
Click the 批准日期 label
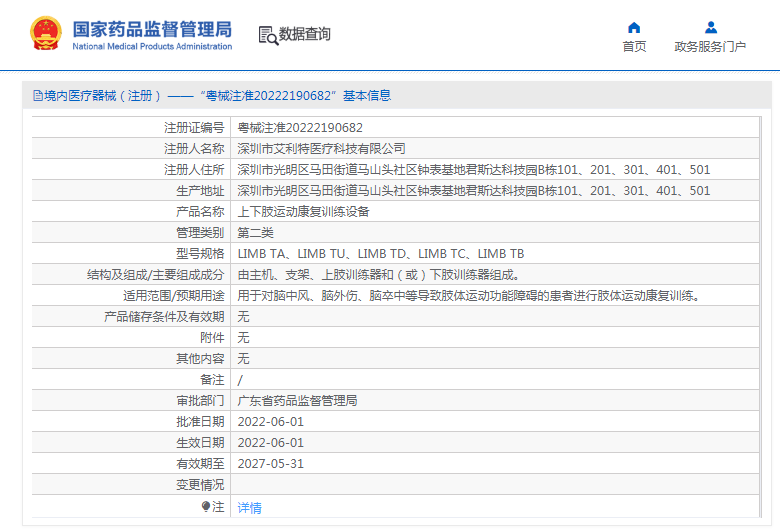pyautogui.click(x=200, y=422)
